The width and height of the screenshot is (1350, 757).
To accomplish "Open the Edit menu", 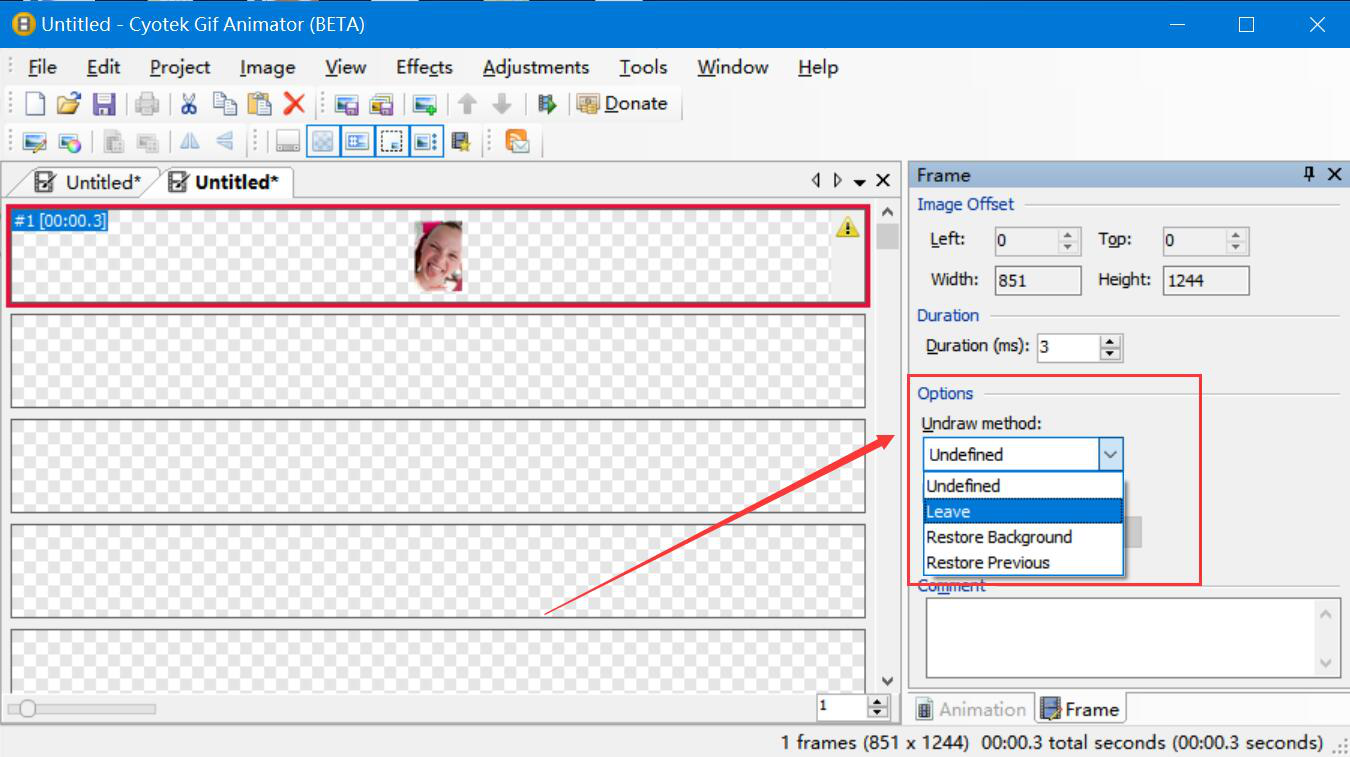I will point(103,67).
